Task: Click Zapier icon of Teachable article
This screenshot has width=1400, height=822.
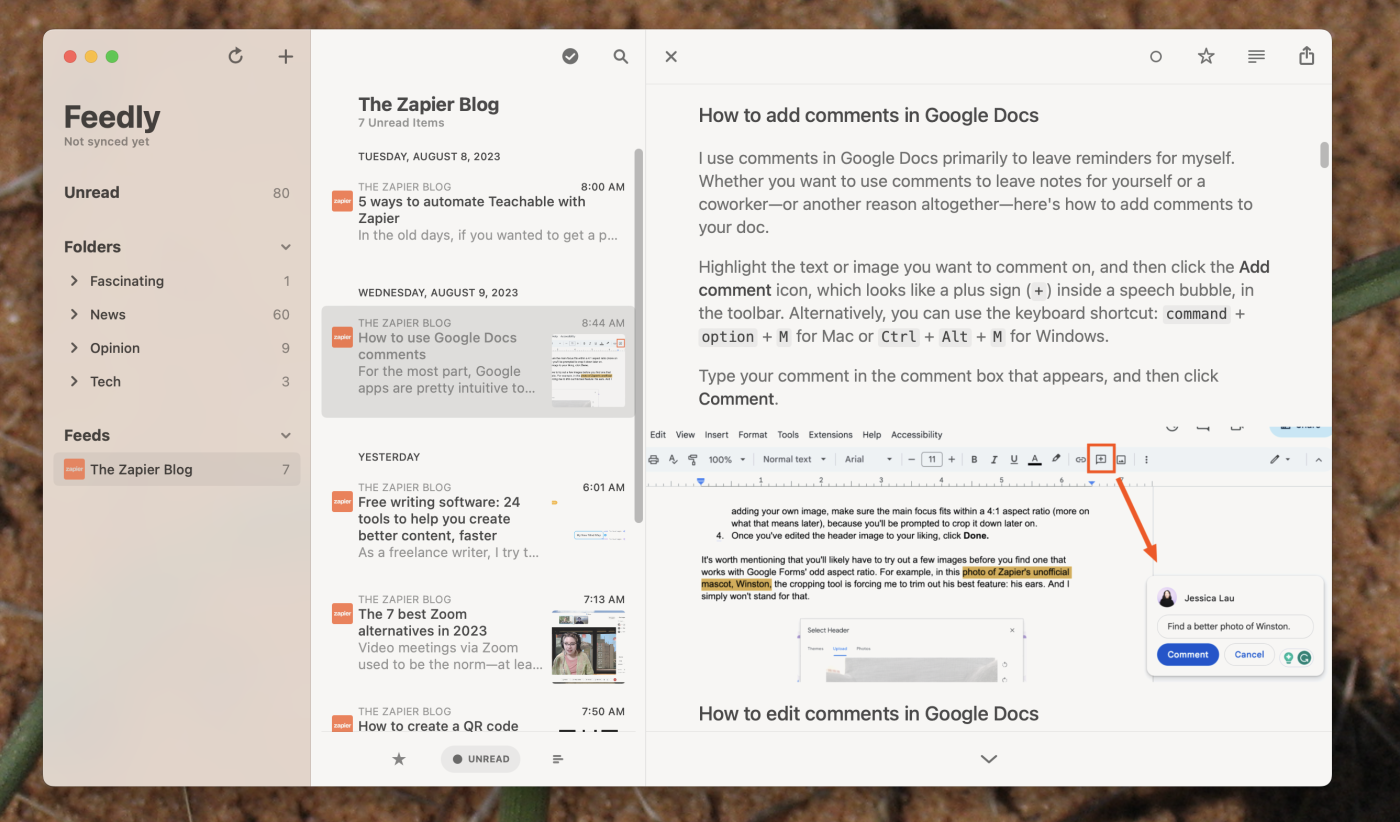Action: click(342, 201)
